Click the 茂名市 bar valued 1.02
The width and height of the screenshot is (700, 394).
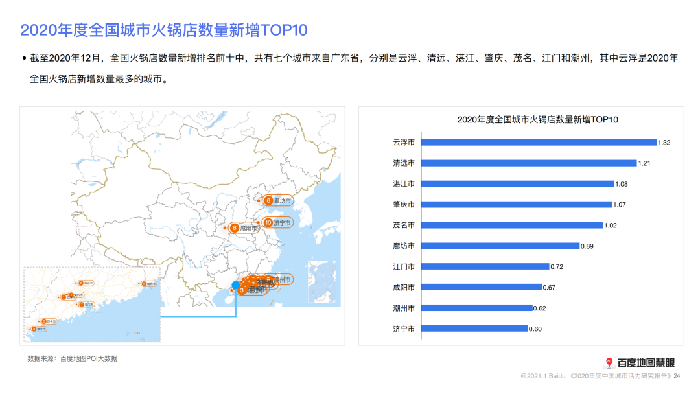click(512, 225)
